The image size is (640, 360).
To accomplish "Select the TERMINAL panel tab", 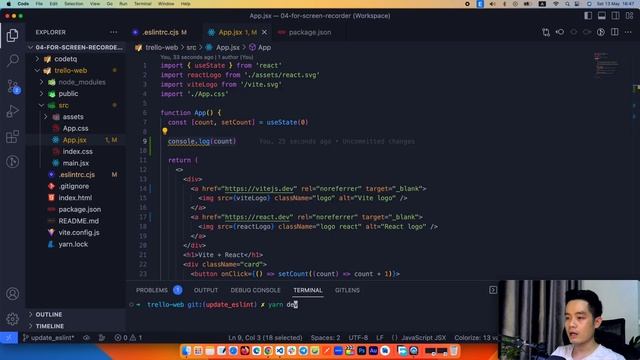I will (308, 290).
